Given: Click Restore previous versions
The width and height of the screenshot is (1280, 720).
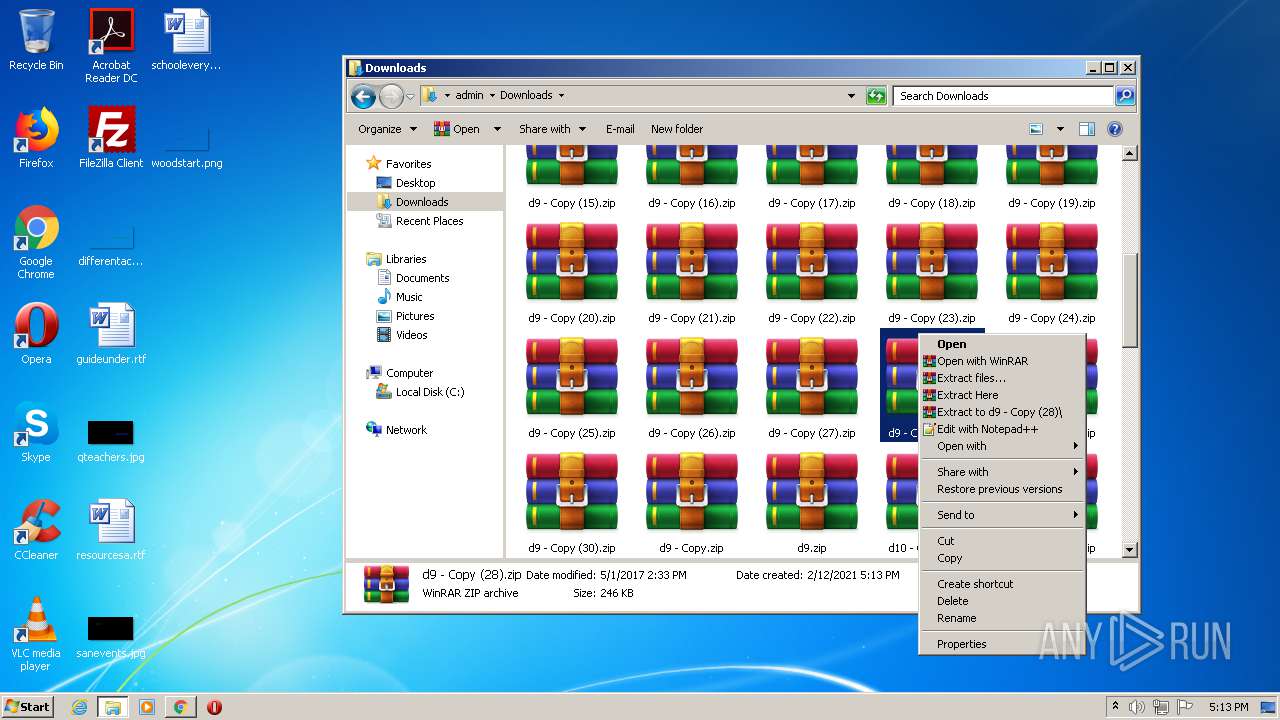Looking at the screenshot, I should point(1002,489).
